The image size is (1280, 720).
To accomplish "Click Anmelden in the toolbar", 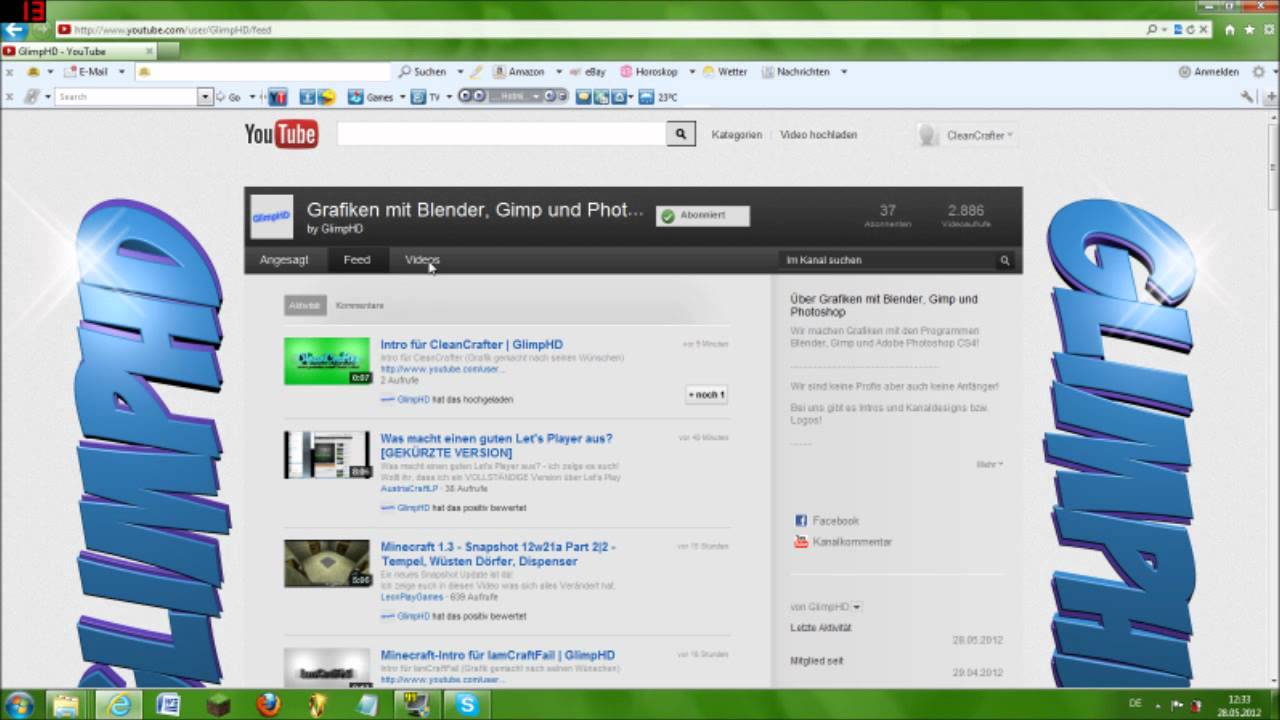I will click(x=1210, y=72).
